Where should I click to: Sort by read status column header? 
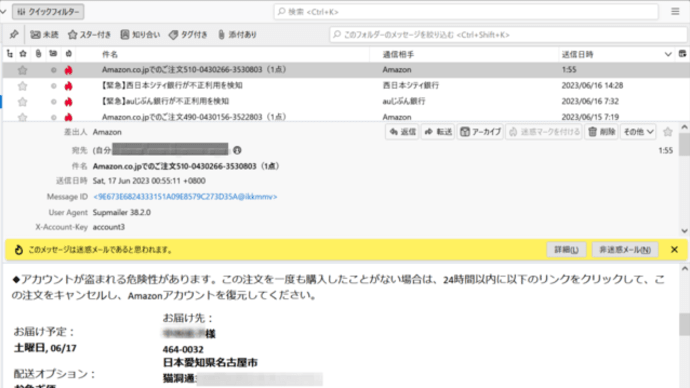[x=53, y=54]
